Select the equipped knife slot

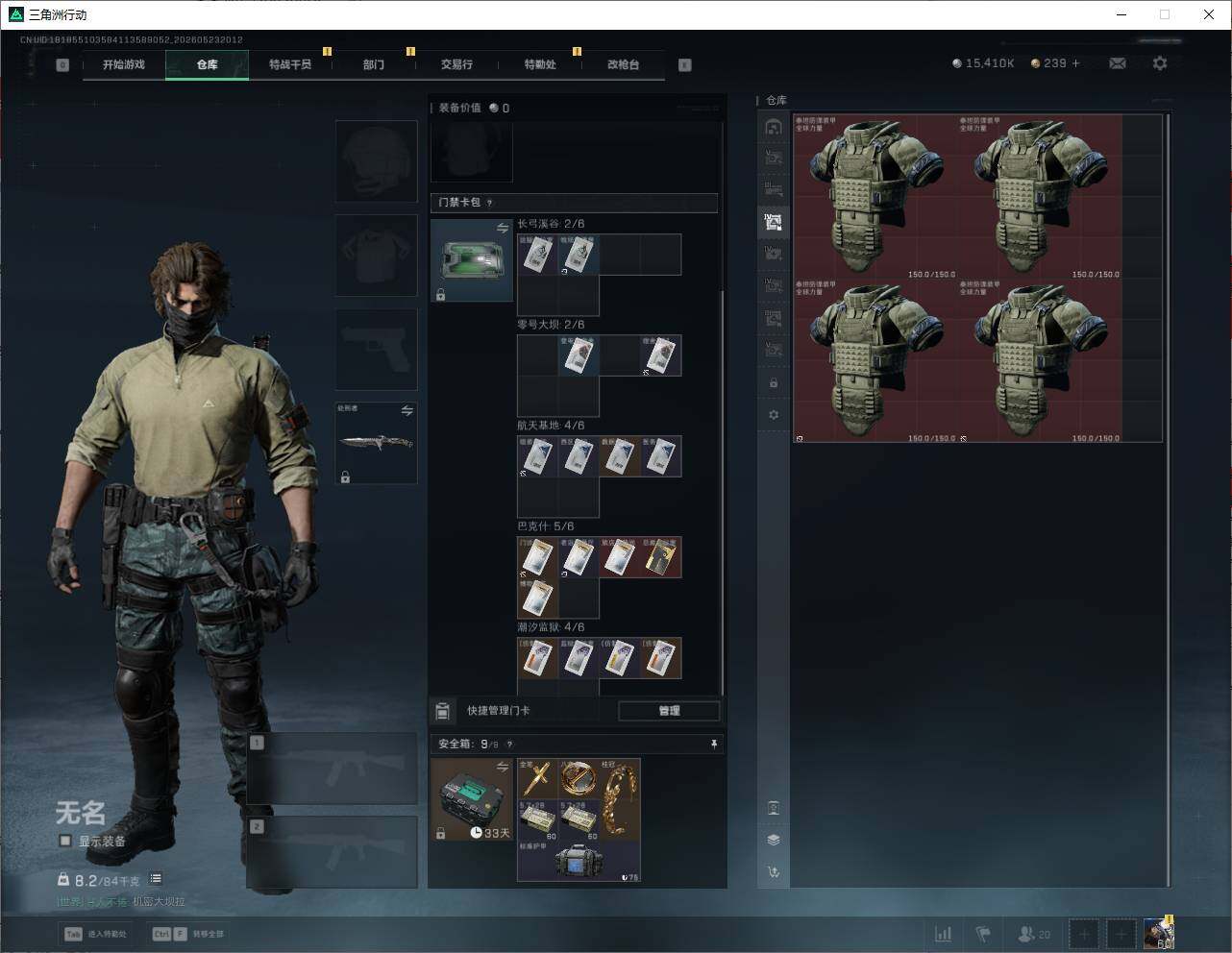point(377,443)
